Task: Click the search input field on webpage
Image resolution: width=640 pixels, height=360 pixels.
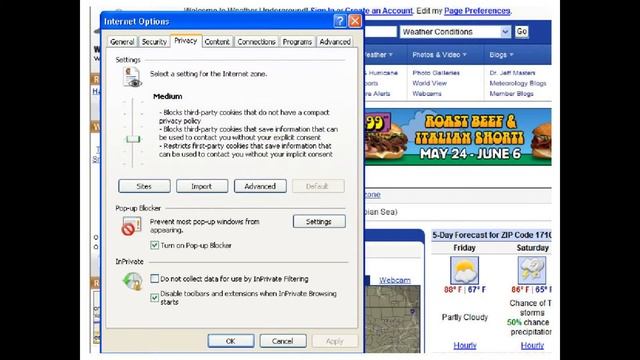Action: 380,32
